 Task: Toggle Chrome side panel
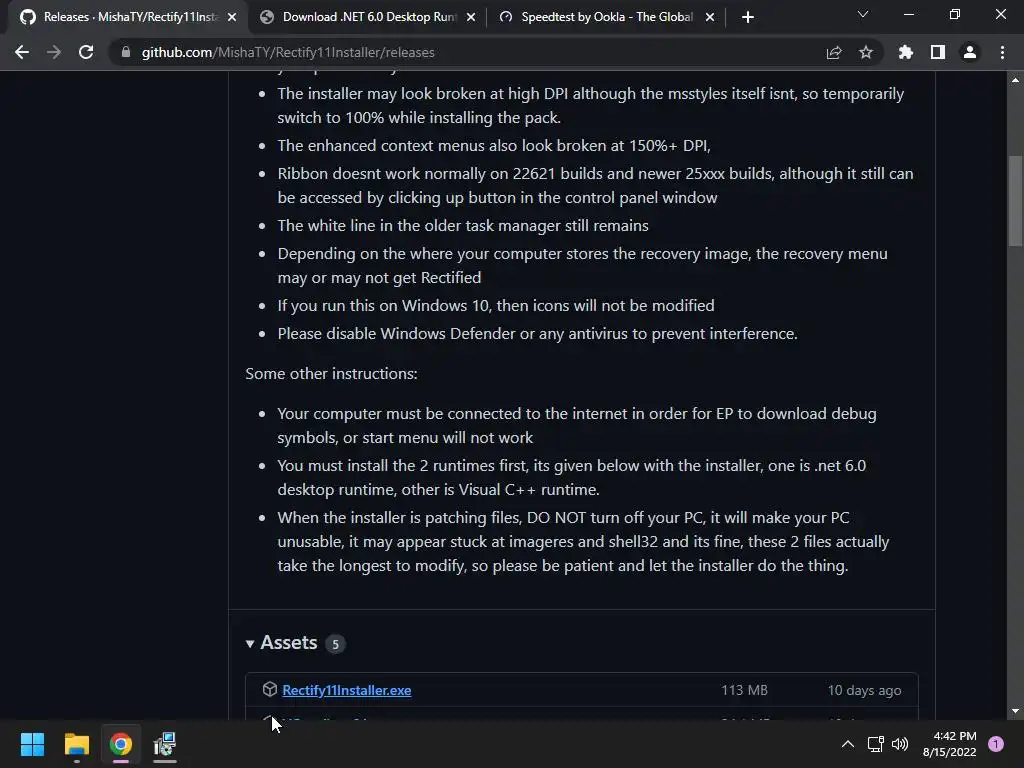click(938, 52)
